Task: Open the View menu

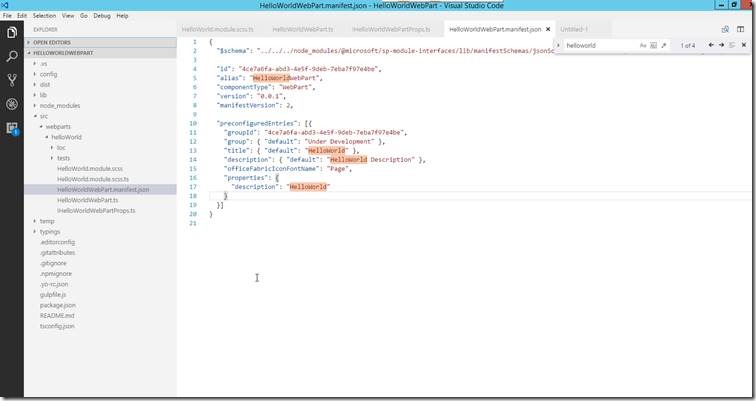Action: (68, 15)
